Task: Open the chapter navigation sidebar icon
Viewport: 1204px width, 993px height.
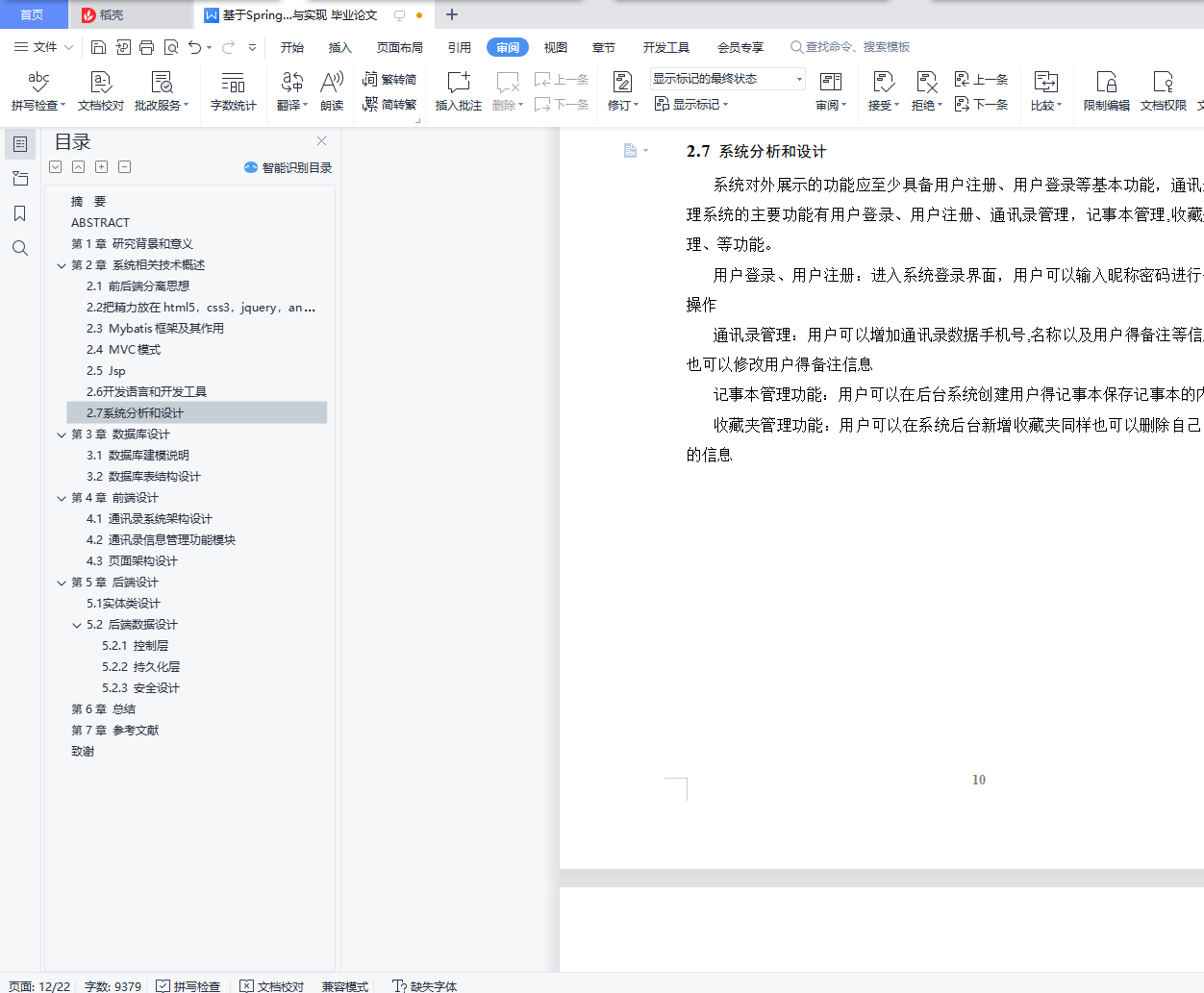Action: pyautogui.click(x=20, y=179)
